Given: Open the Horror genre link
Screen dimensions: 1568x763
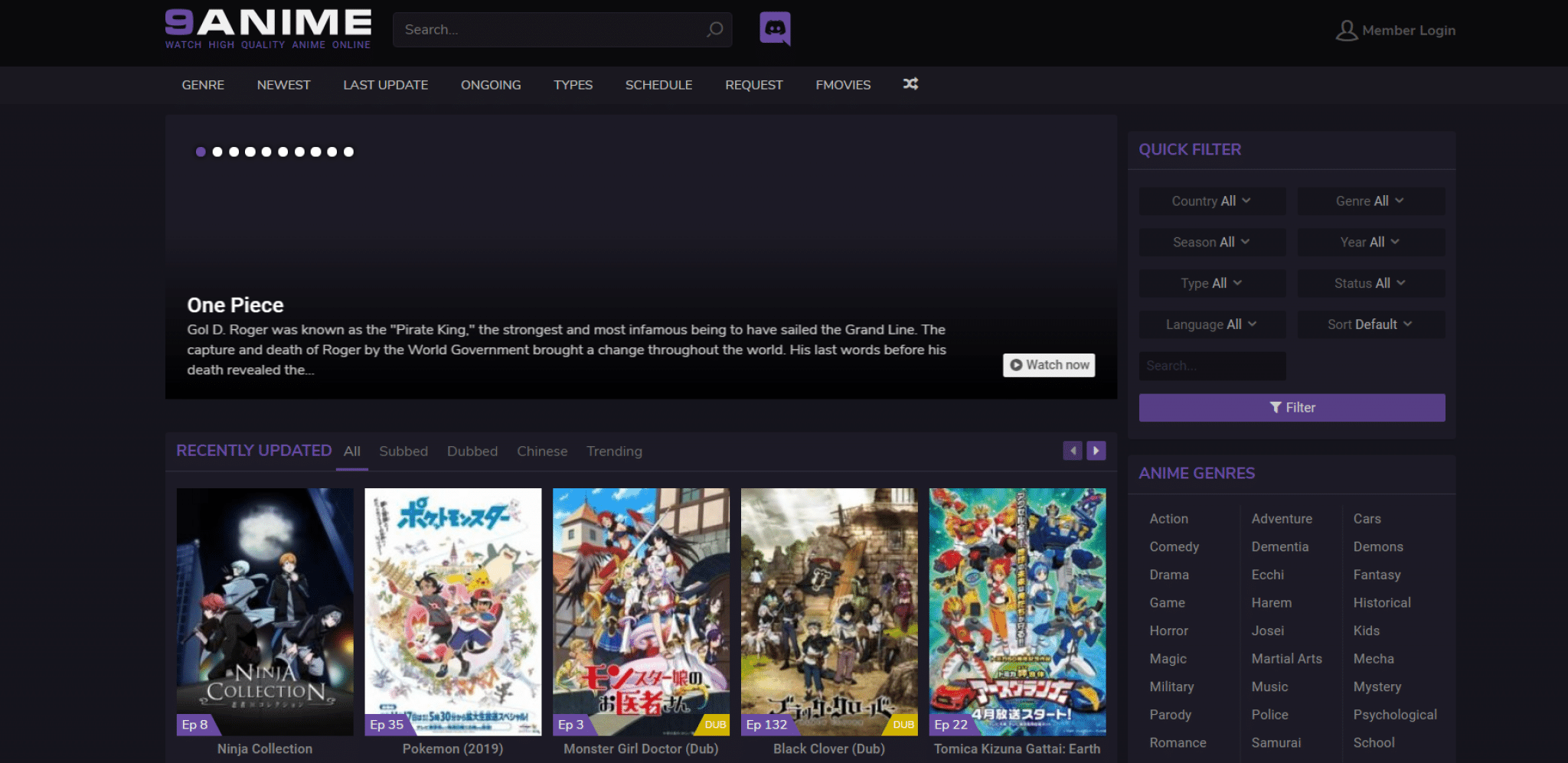Looking at the screenshot, I should pyautogui.click(x=1168, y=631).
